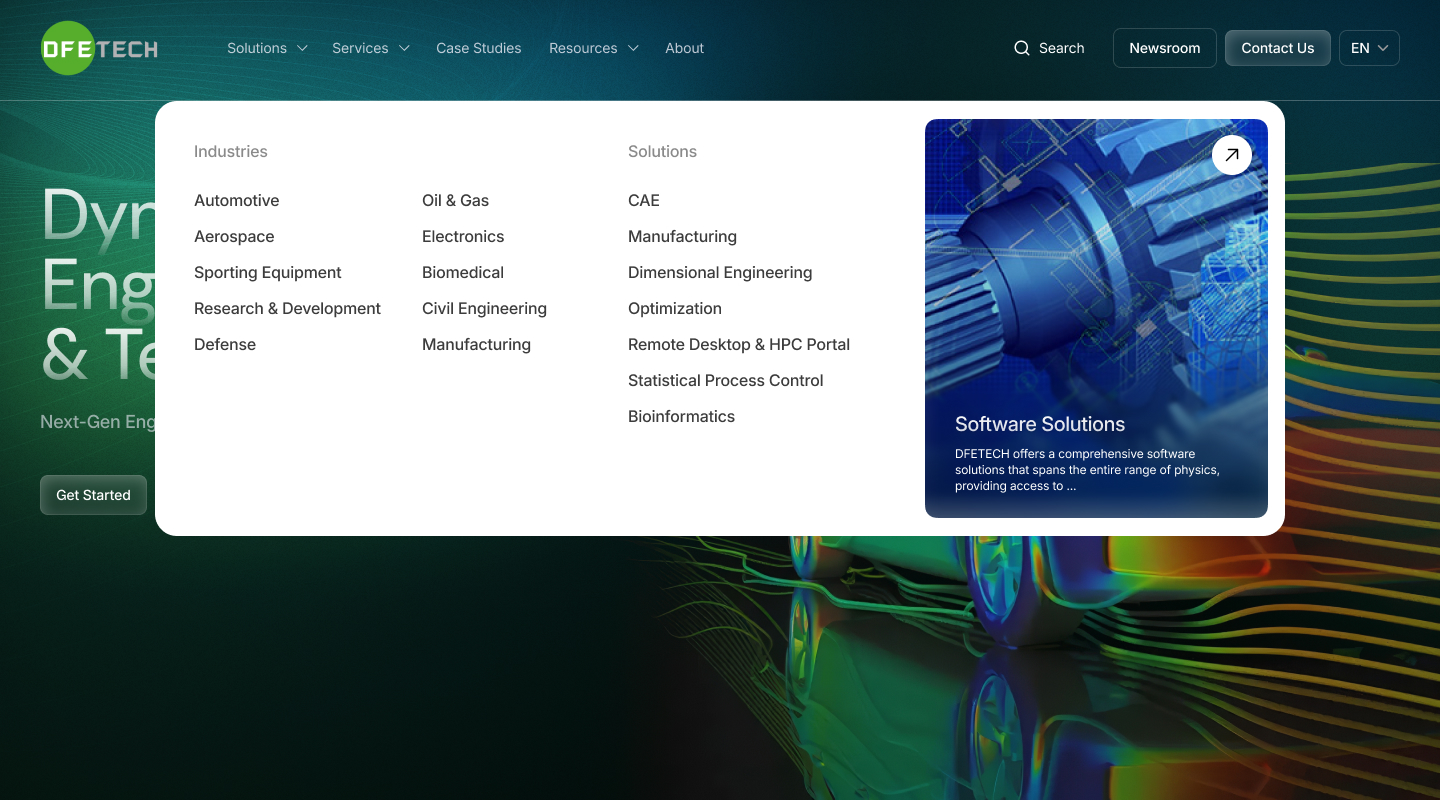Open the Sporting Equipment link
Image resolution: width=1440 pixels, height=800 pixels.
pos(268,272)
